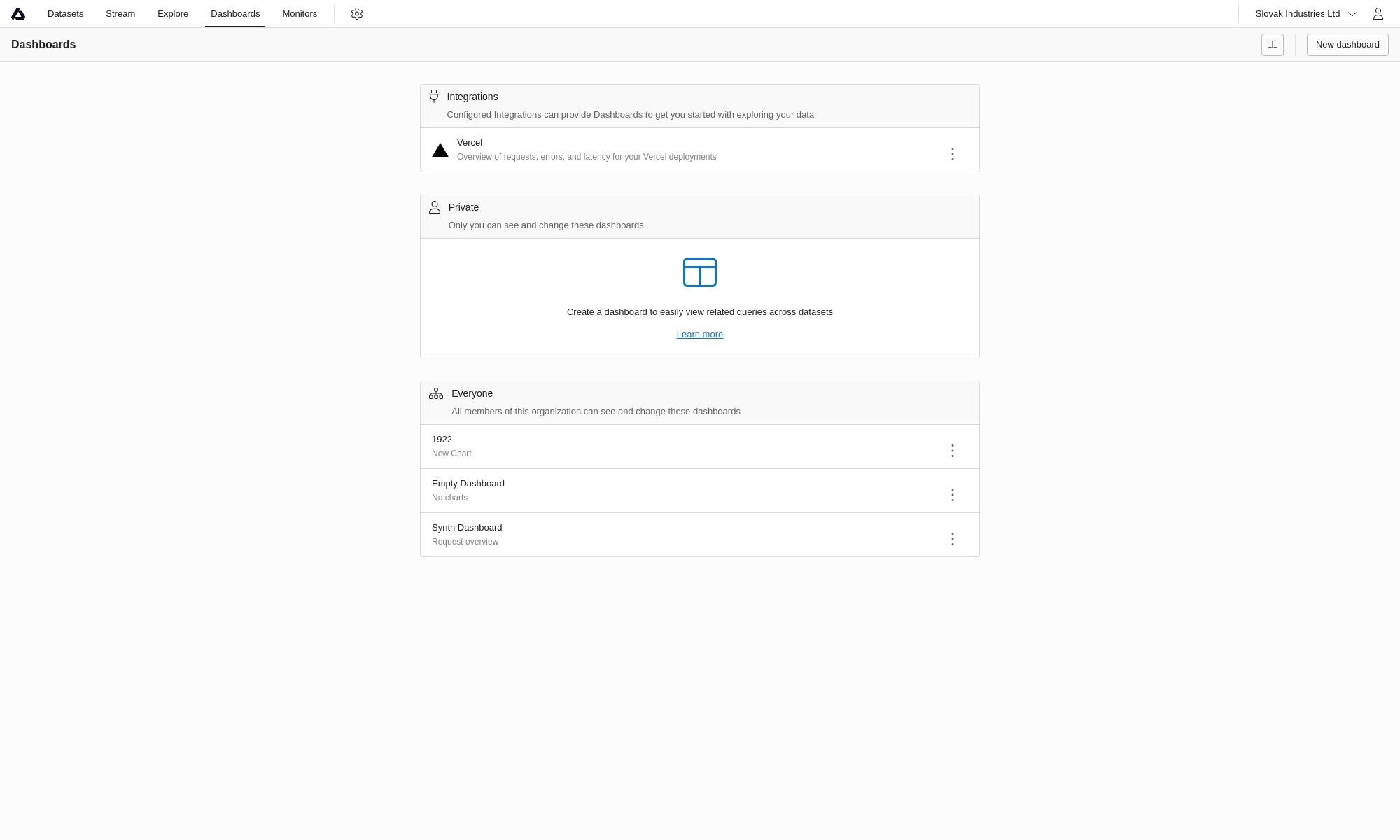Click the Vercel triangle logo
Screen dimensions: 1400x840
(x=440, y=150)
